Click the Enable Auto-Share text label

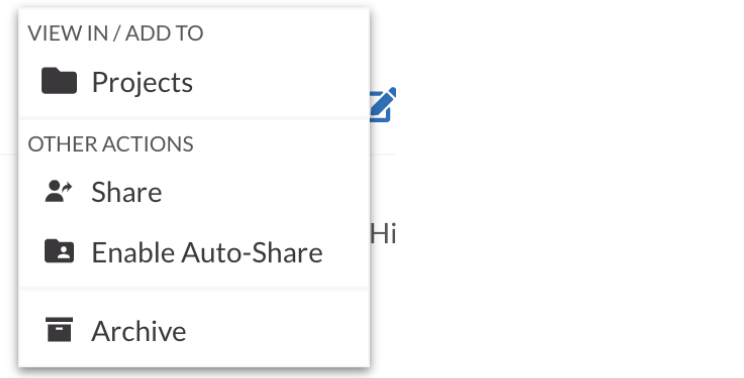point(207,252)
